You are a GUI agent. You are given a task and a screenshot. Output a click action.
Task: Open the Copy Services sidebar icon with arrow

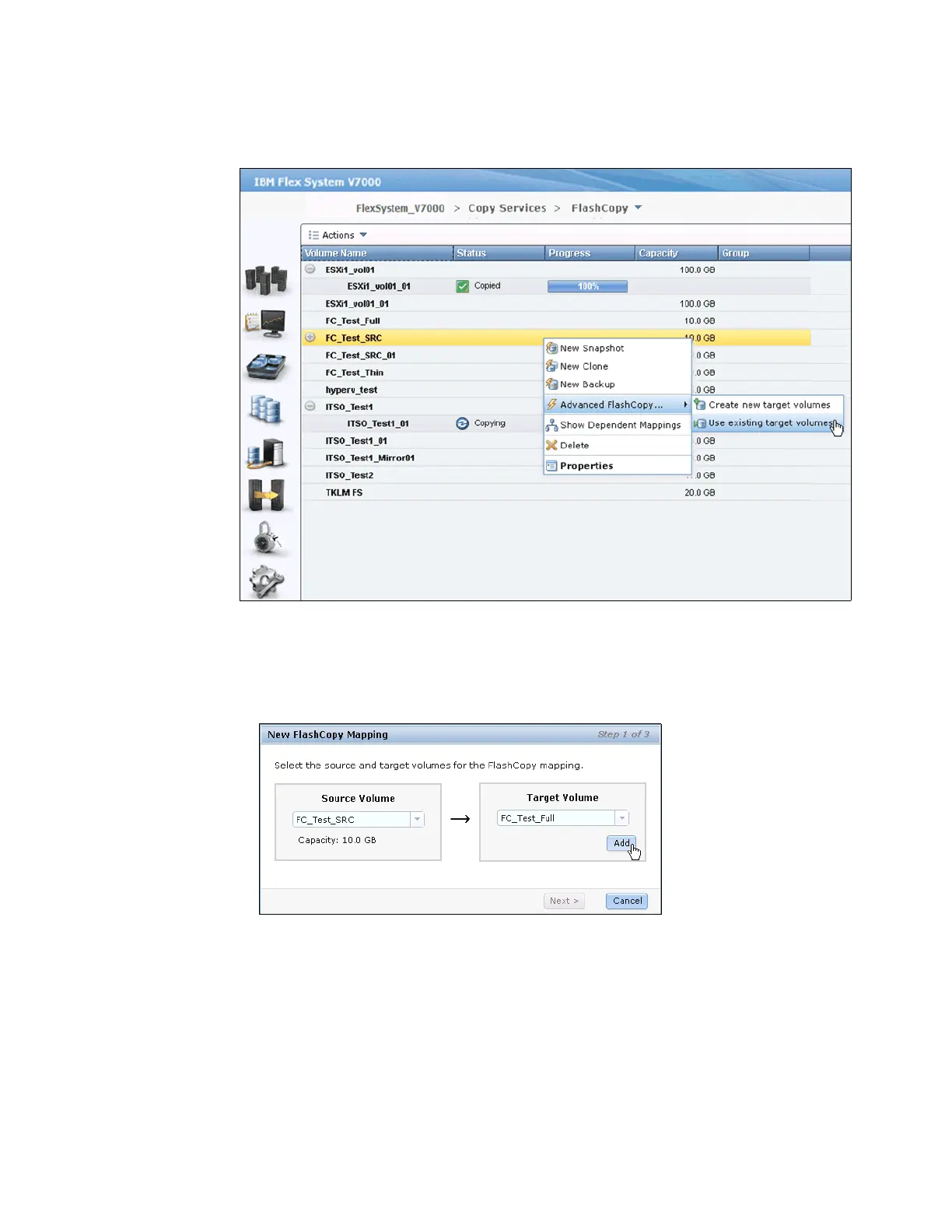(x=266, y=495)
